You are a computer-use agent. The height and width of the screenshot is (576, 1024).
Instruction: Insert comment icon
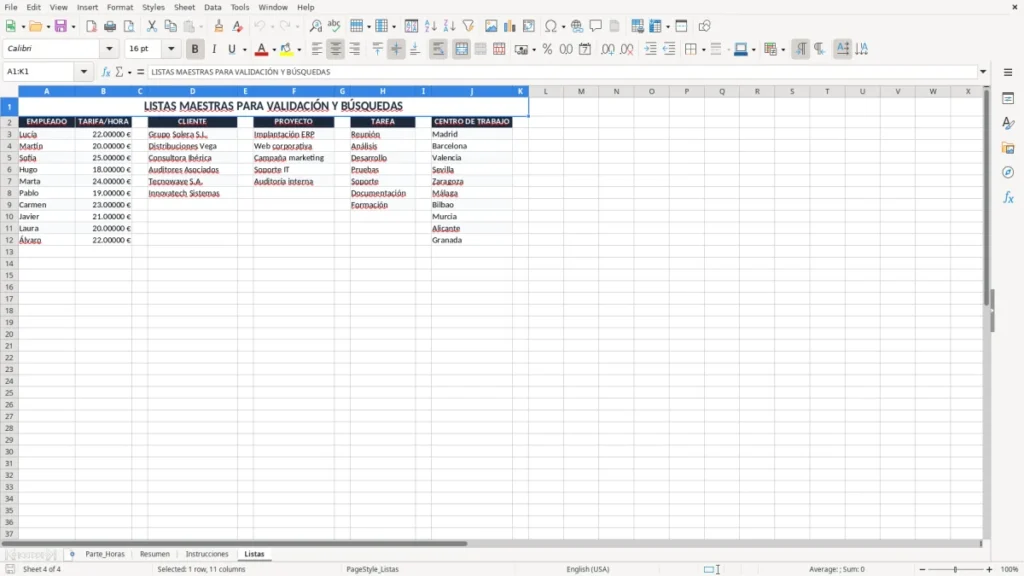(x=596, y=26)
